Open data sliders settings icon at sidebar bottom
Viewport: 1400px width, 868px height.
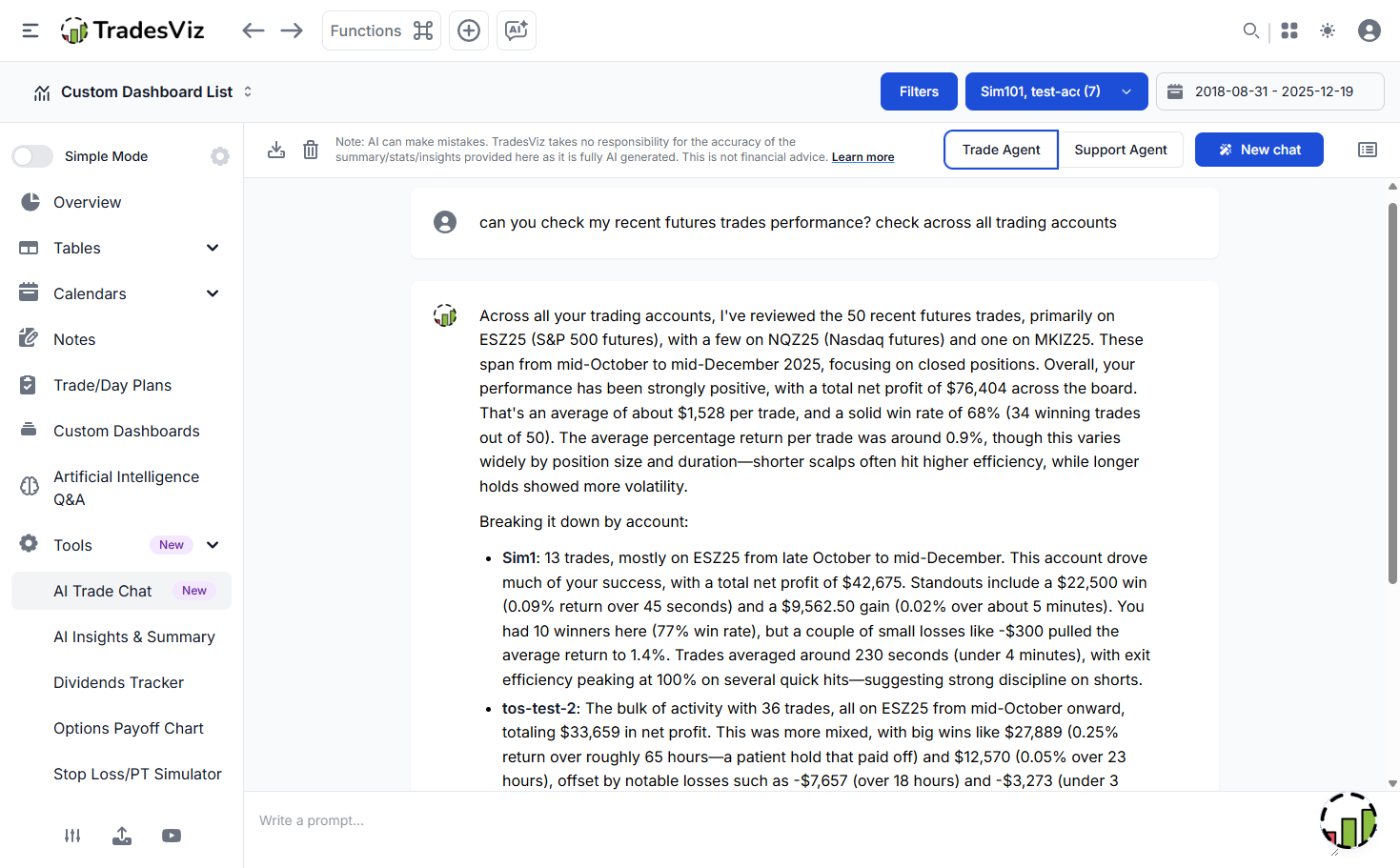(72, 836)
